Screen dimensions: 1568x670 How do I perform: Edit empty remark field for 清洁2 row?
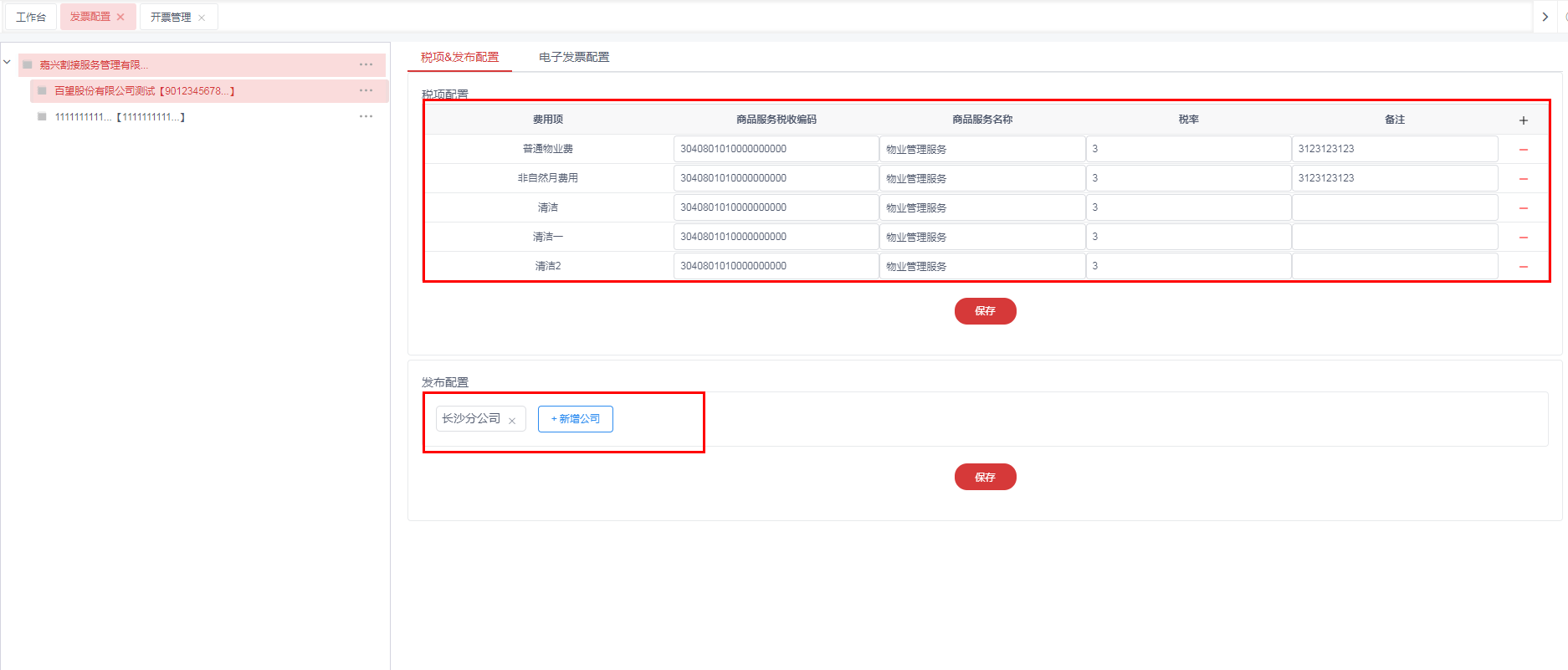coord(1395,266)
